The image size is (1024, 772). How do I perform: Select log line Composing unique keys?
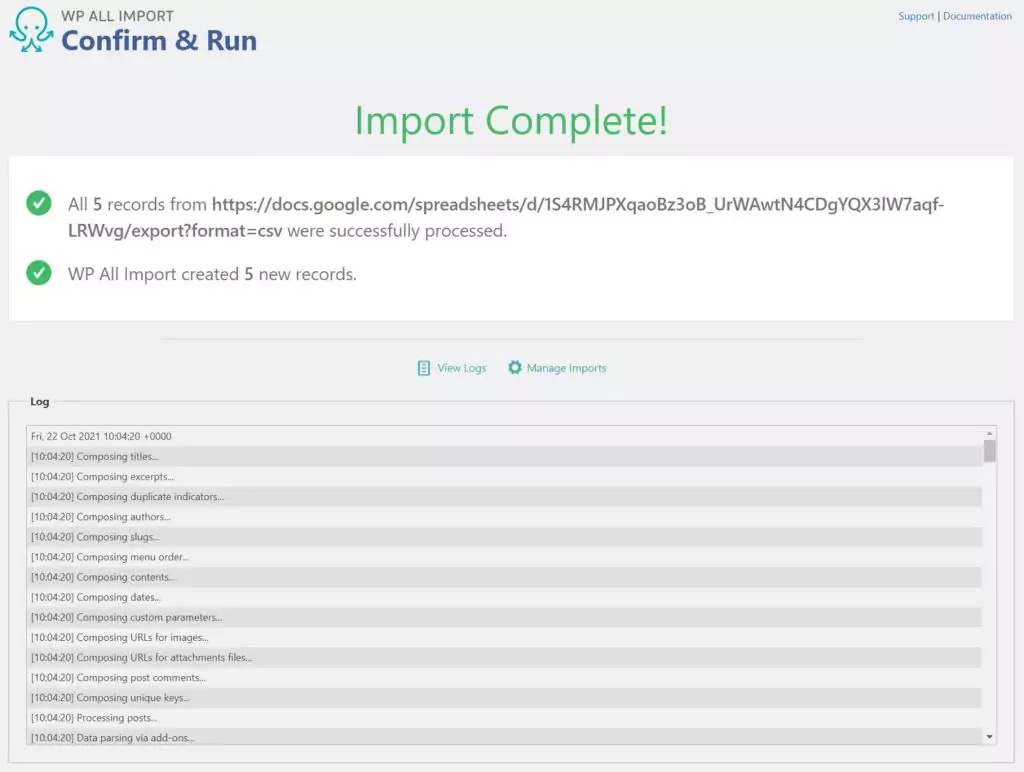pos(504,698)
